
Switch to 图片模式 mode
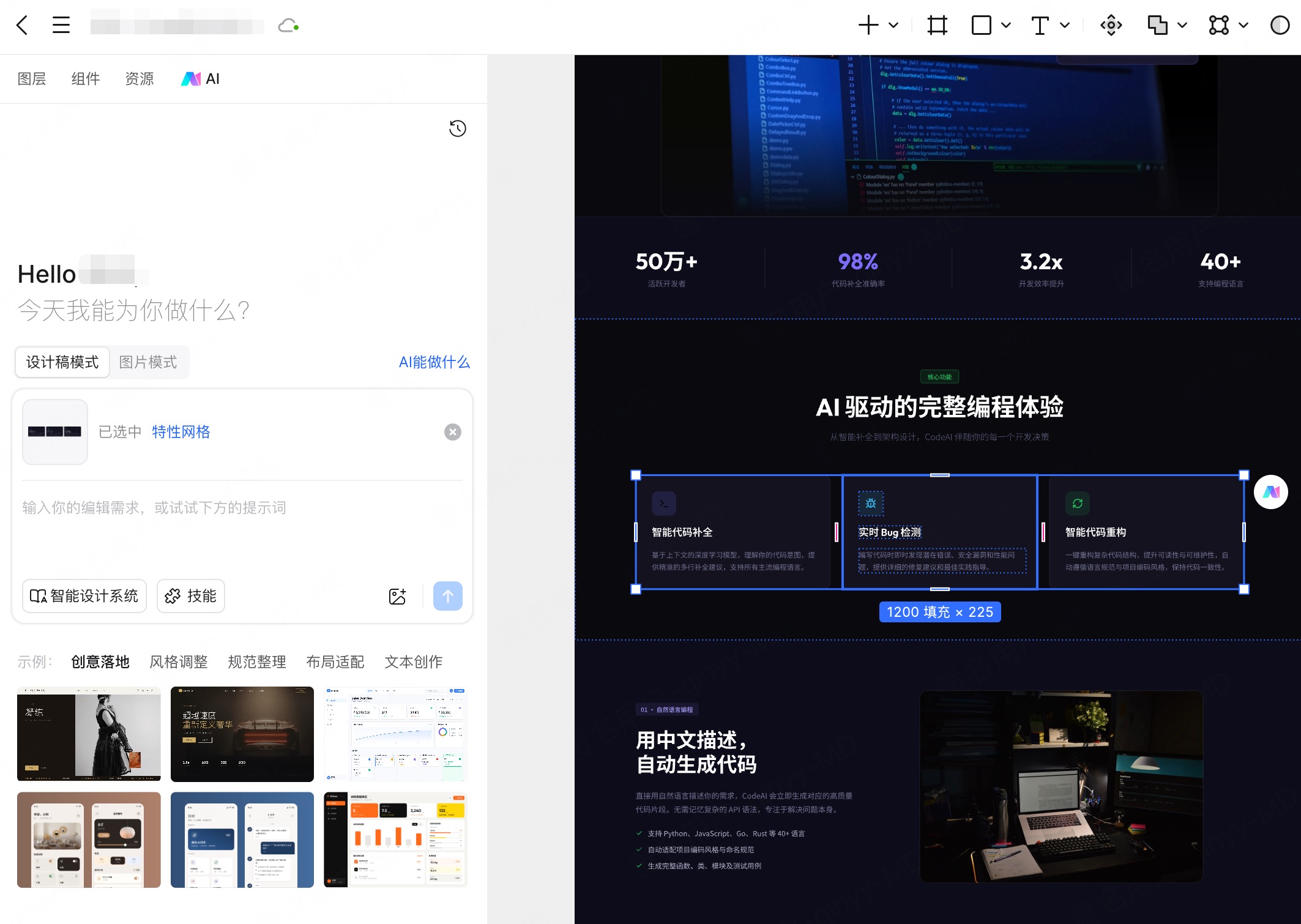148,362
